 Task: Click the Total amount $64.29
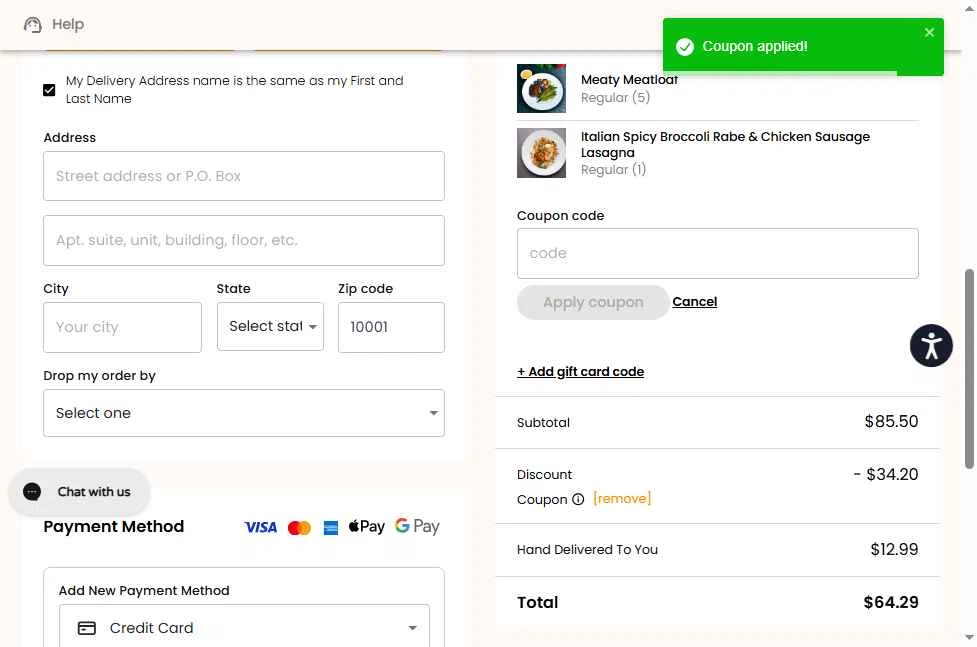click(x=891, y=602)
